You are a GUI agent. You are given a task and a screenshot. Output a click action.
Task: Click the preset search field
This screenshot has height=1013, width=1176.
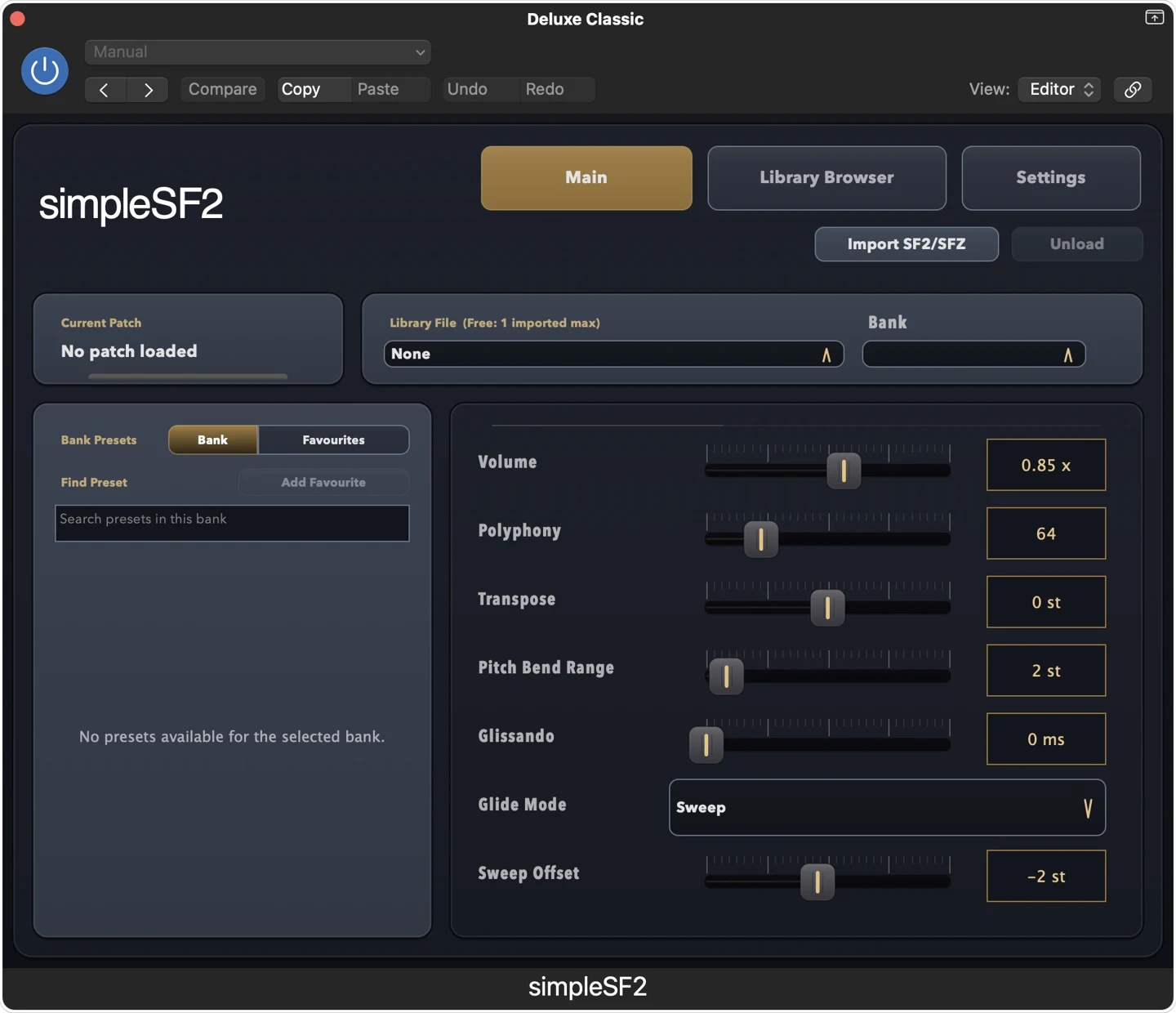[232, 523]
